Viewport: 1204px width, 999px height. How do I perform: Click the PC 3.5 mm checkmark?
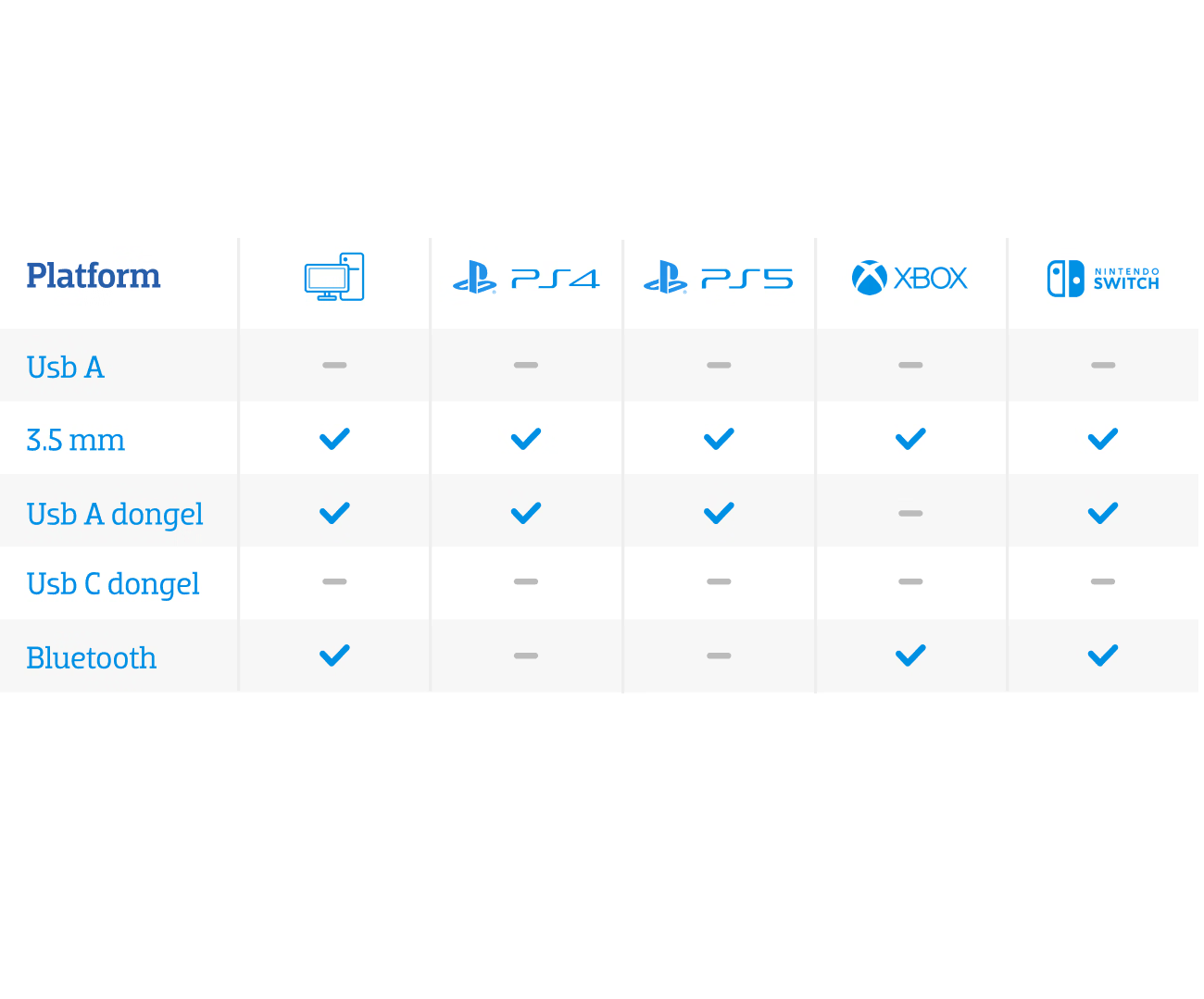pos(334,439)
